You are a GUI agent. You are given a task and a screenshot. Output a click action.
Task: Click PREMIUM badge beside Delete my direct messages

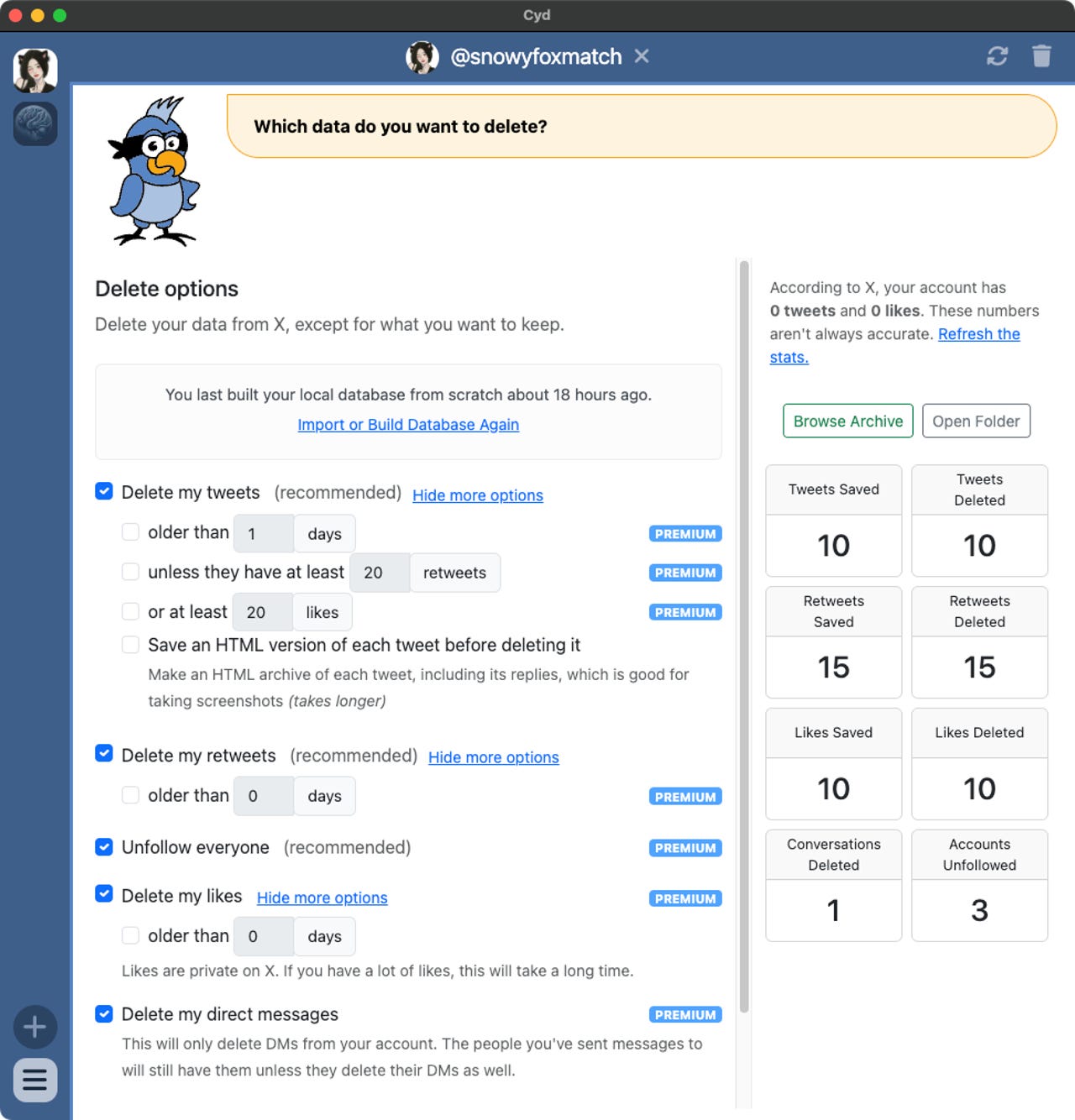pos(685,1014)
